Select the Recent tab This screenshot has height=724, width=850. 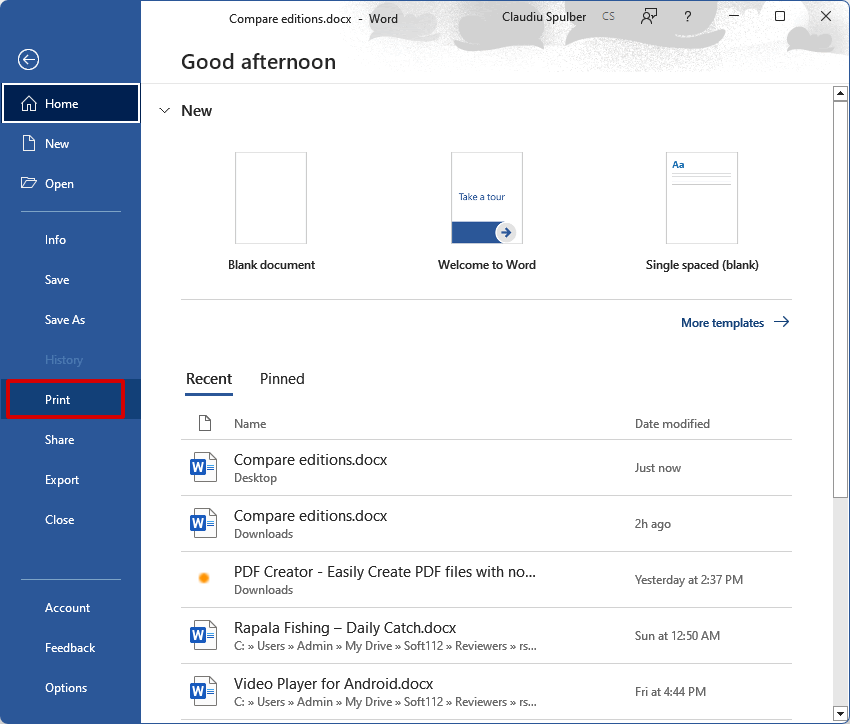(x=209, y=379)
